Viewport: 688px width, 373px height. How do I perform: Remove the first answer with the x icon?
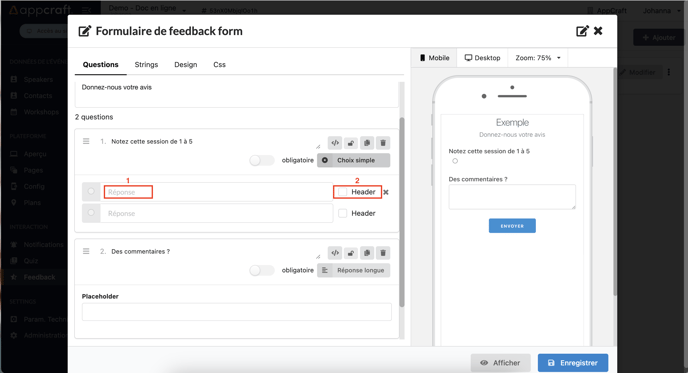tap(386, 192)
